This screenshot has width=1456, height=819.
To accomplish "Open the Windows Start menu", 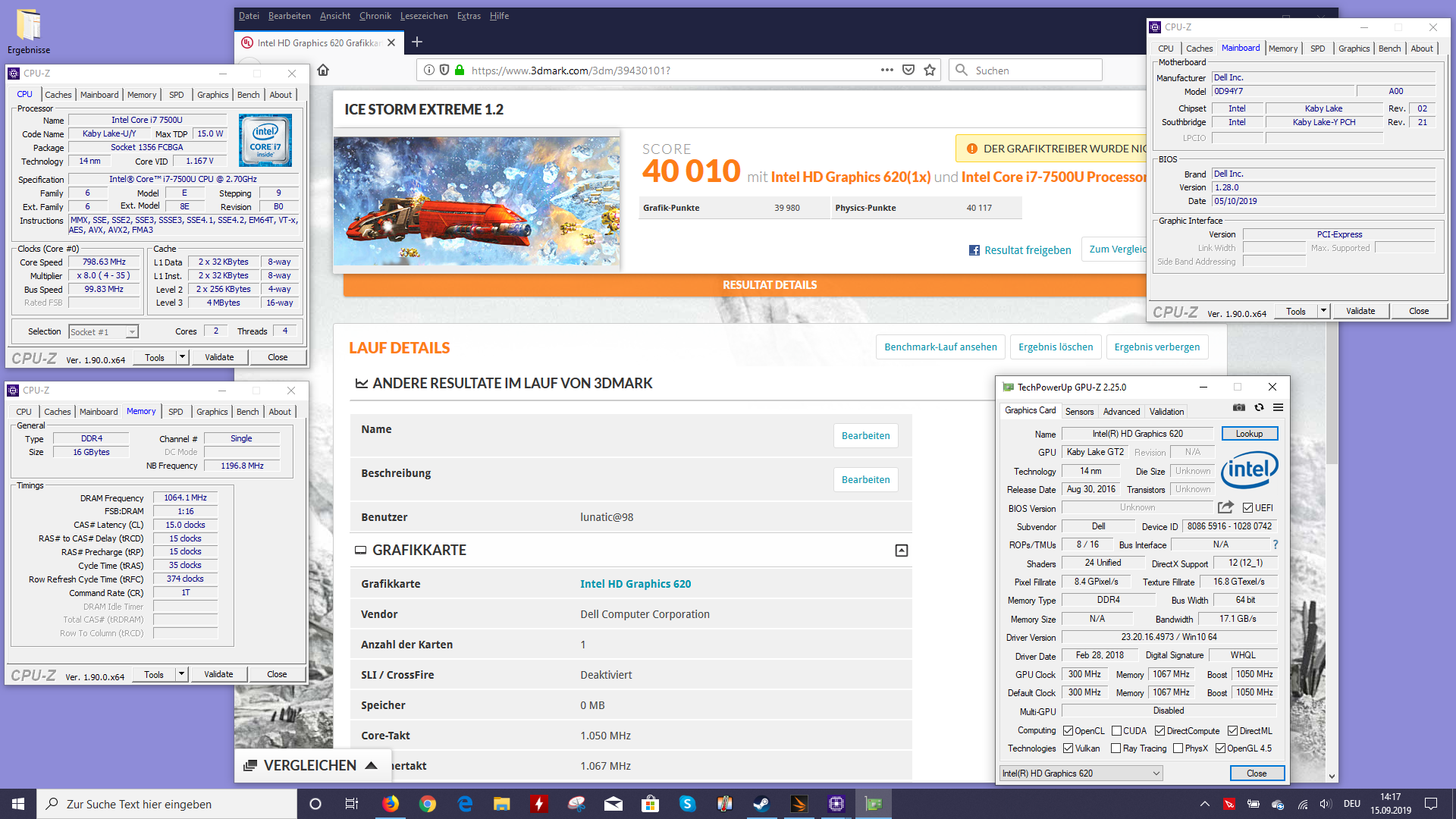I will pos(18,804).
